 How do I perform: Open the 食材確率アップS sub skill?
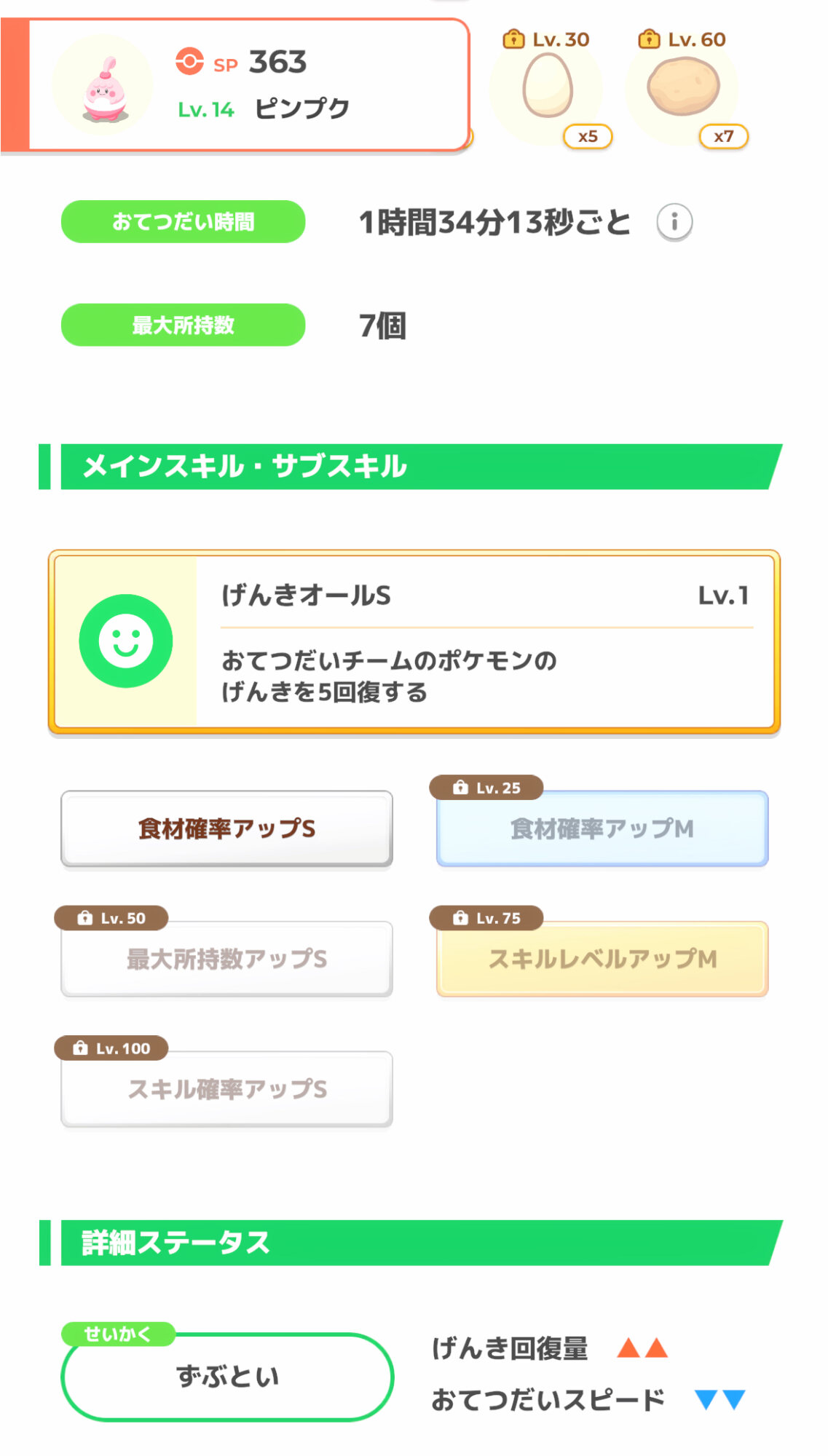point(226,828)
